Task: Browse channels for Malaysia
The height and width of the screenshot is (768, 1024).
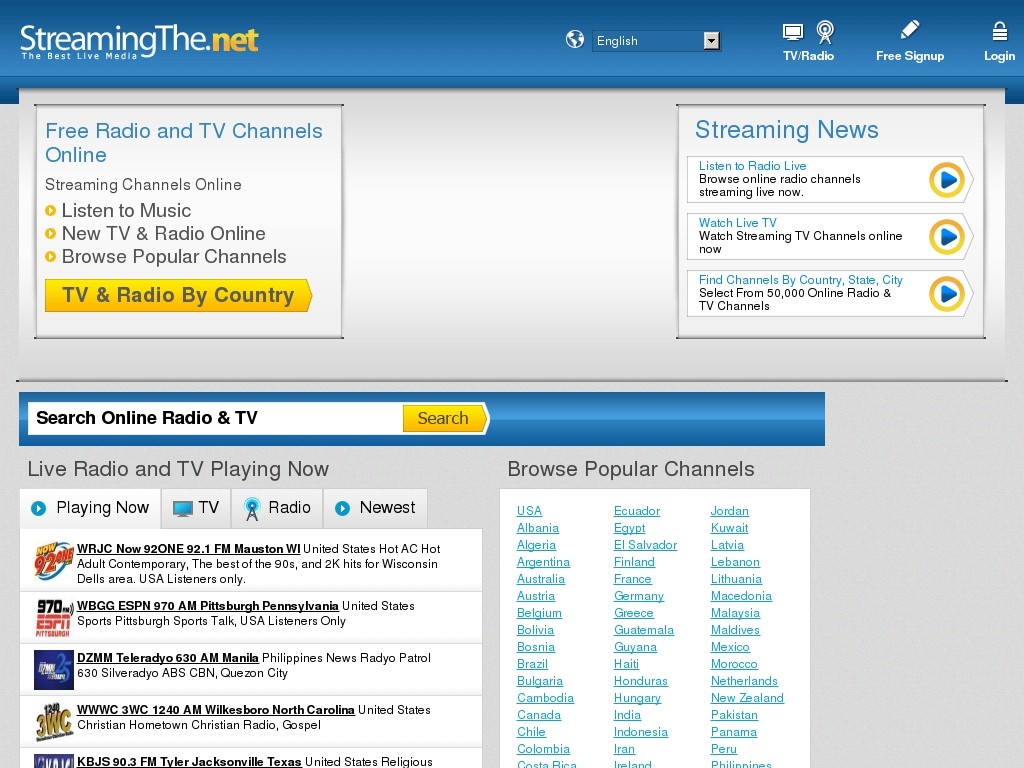Action: (x=735, y=613)
